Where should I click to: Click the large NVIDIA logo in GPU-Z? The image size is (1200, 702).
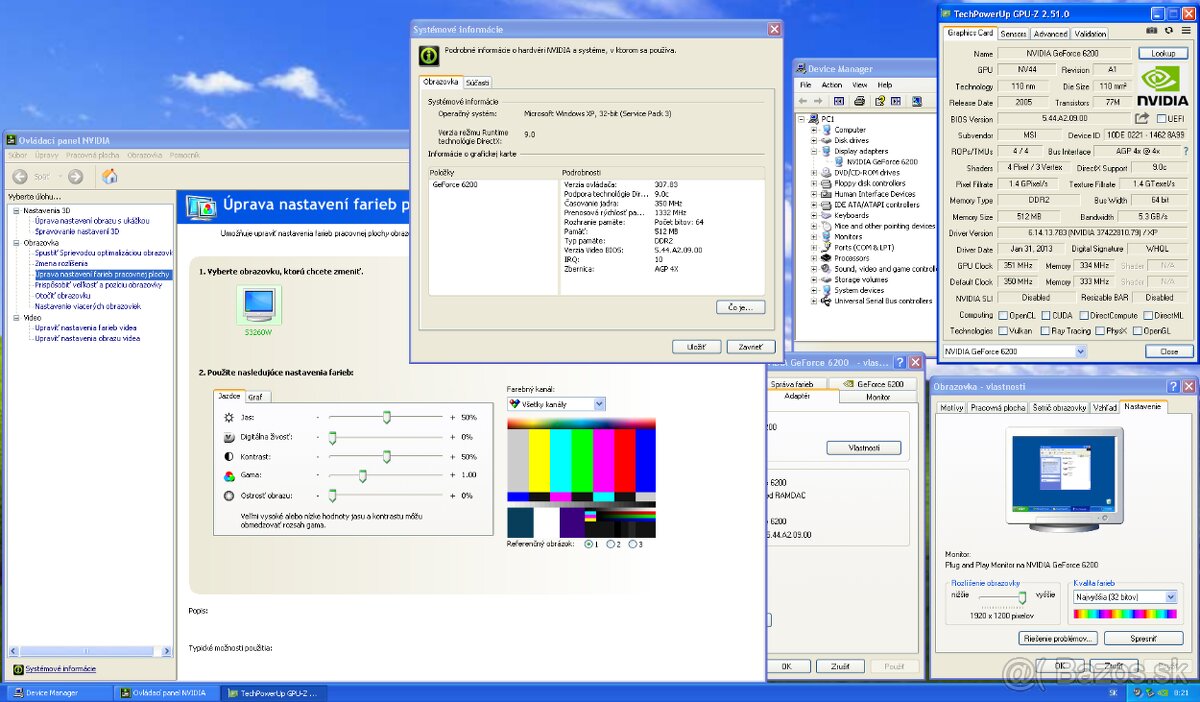(1164, 84)
